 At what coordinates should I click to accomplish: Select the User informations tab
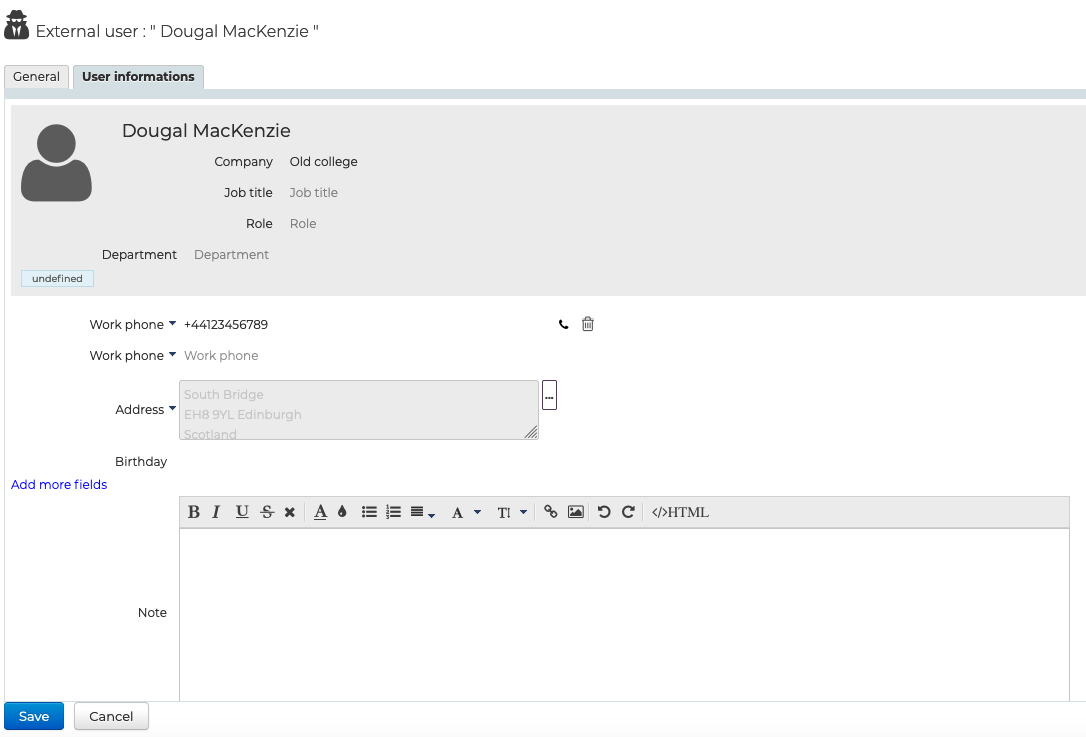138,77
